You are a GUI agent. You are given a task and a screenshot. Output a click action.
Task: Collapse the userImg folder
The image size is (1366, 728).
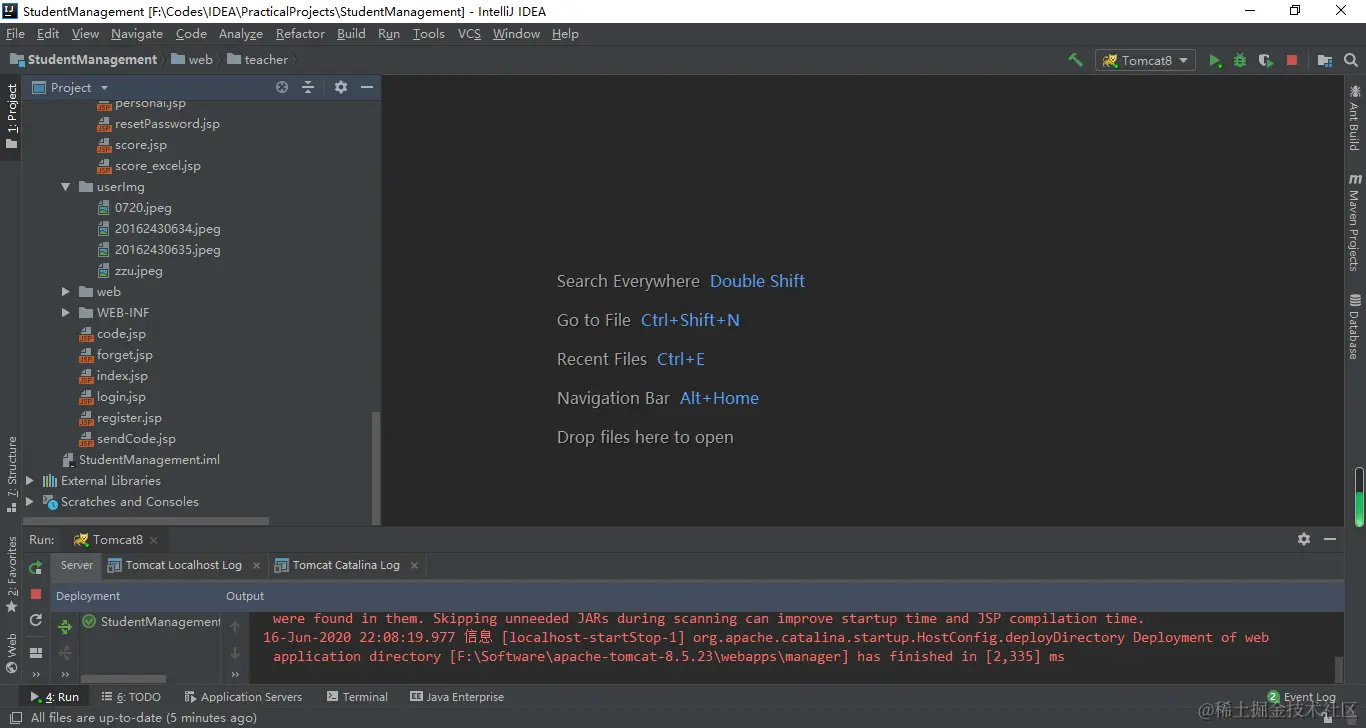click(x=66, y=187)
